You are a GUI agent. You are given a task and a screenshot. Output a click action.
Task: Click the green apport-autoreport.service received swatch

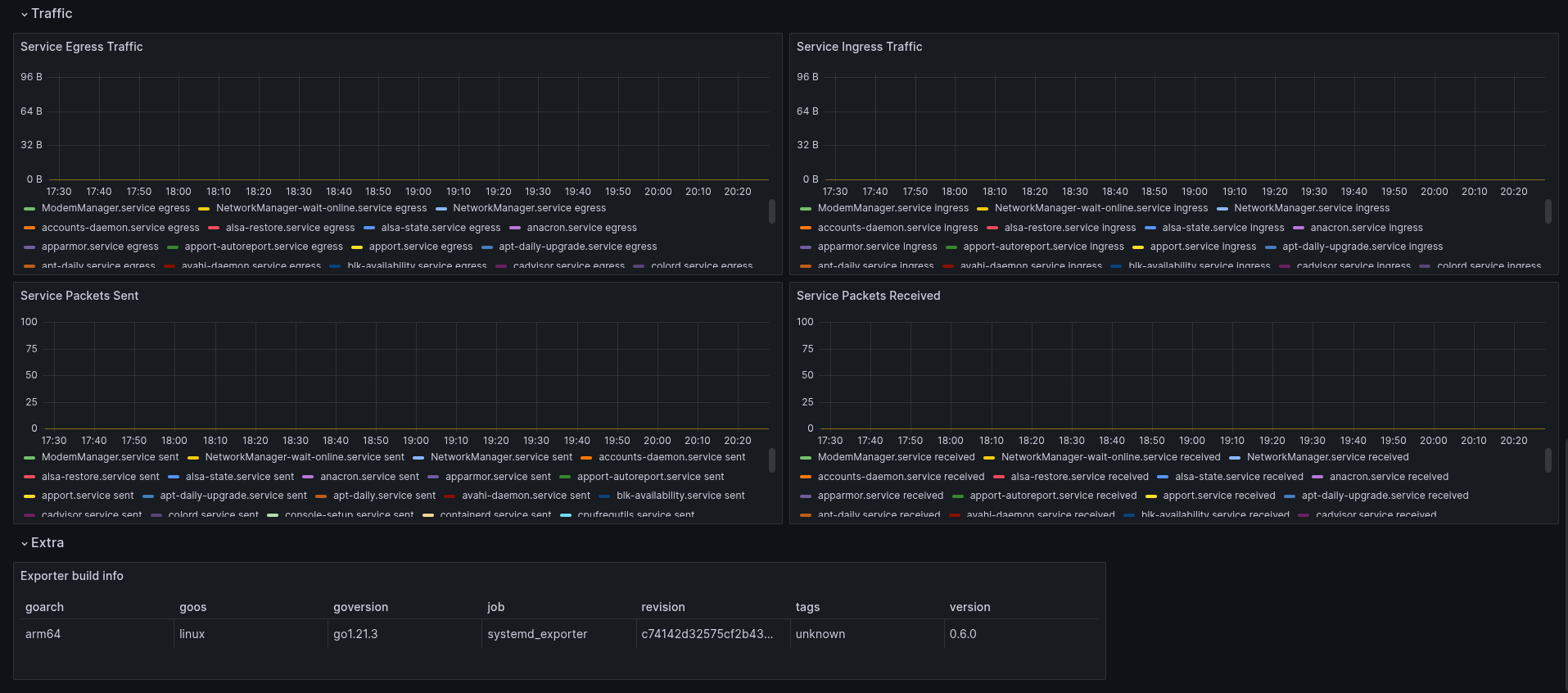click(958, 496)
